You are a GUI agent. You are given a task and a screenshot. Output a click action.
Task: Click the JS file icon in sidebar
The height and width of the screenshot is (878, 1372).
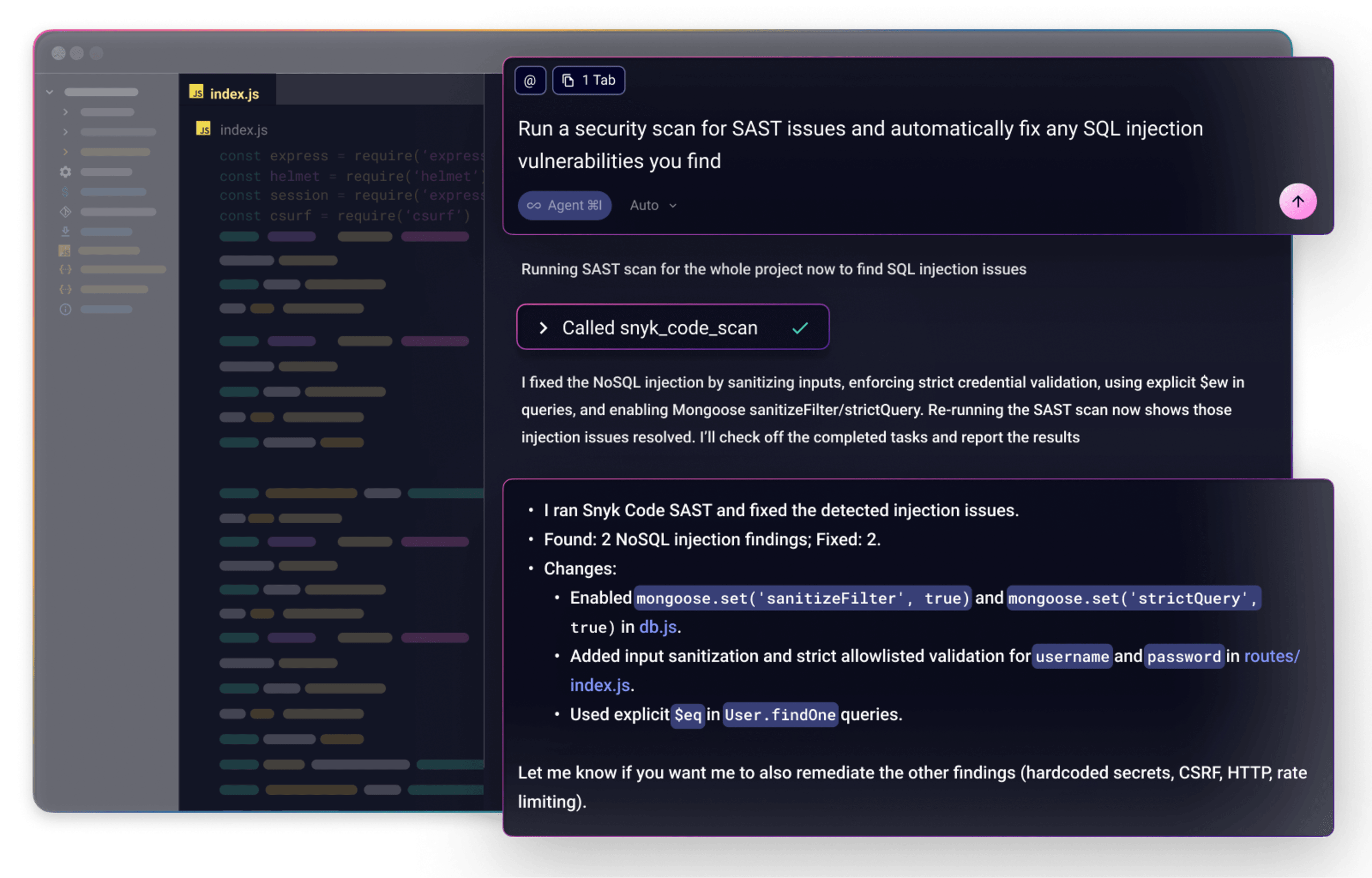point(64,251)
